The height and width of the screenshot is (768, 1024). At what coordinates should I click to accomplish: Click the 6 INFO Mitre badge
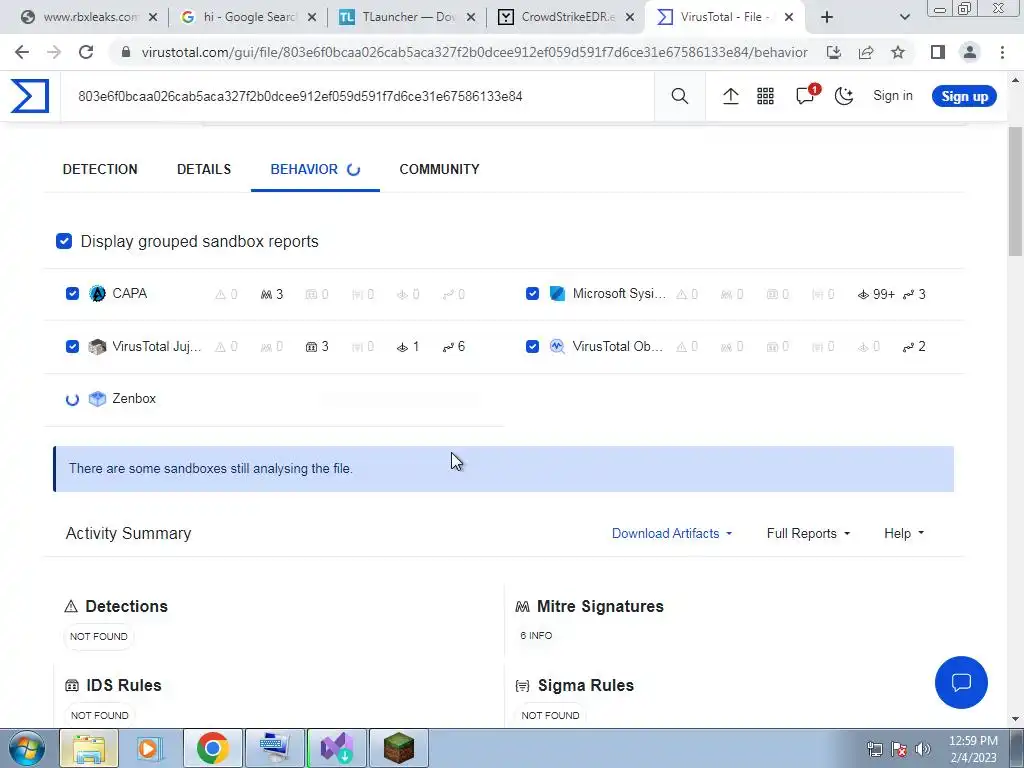tap(536, 635)
